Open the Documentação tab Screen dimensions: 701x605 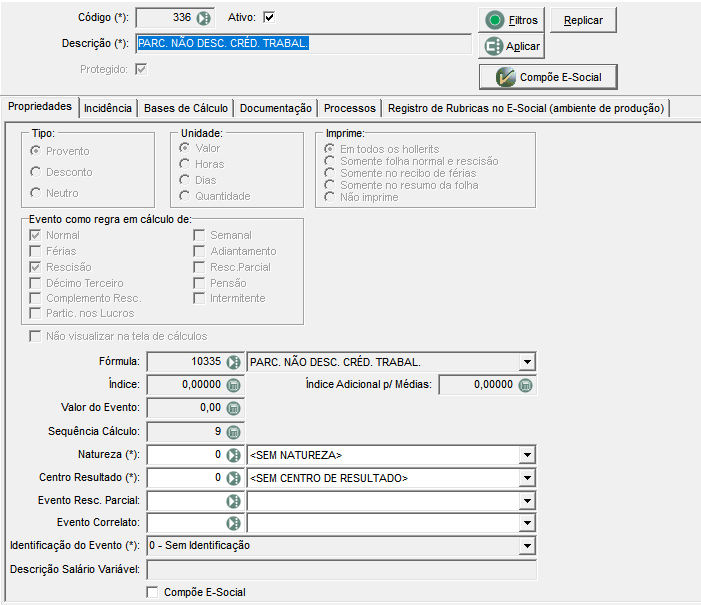pos(275,108)
